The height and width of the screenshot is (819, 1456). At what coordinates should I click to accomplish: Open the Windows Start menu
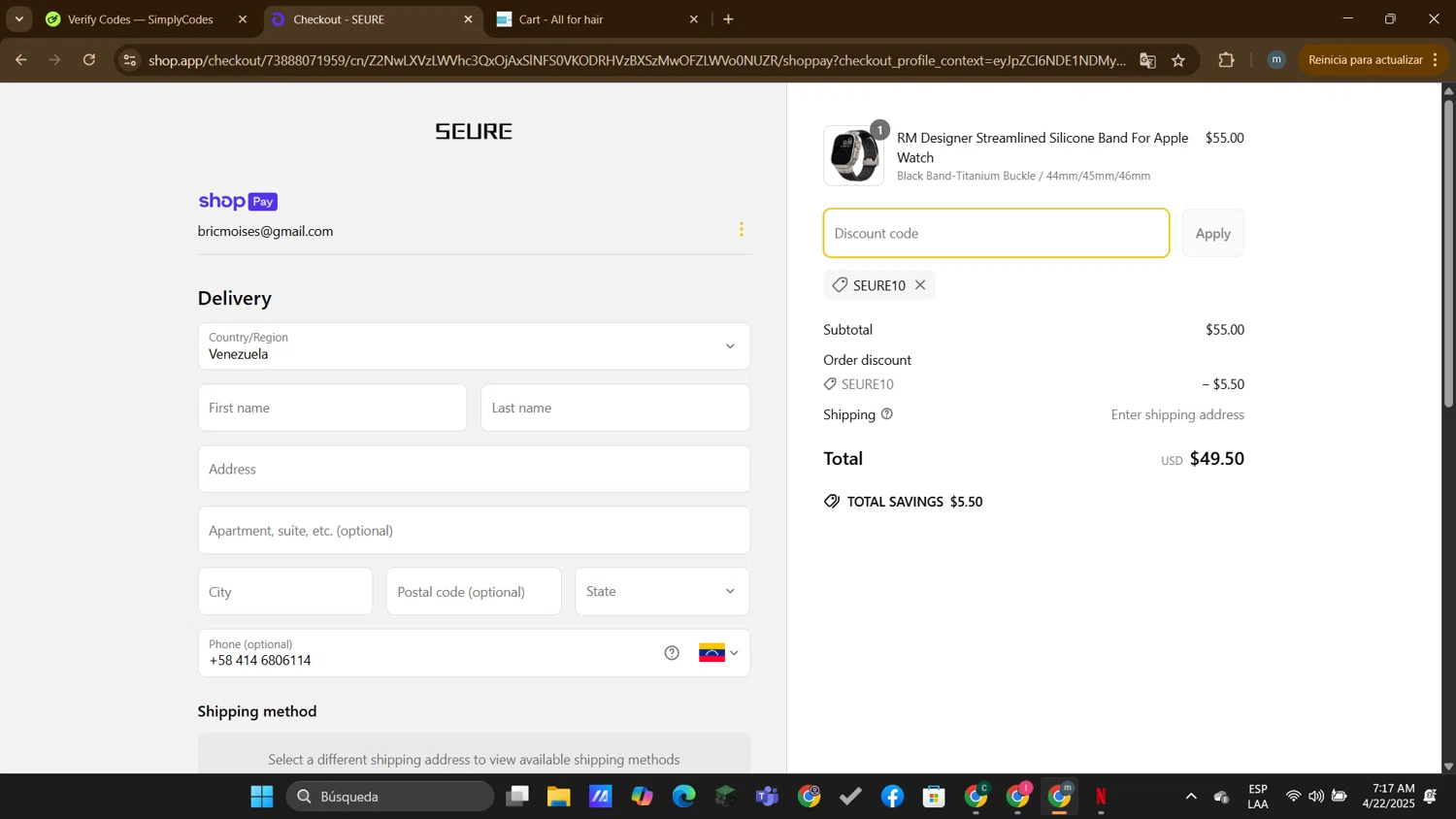262,797
